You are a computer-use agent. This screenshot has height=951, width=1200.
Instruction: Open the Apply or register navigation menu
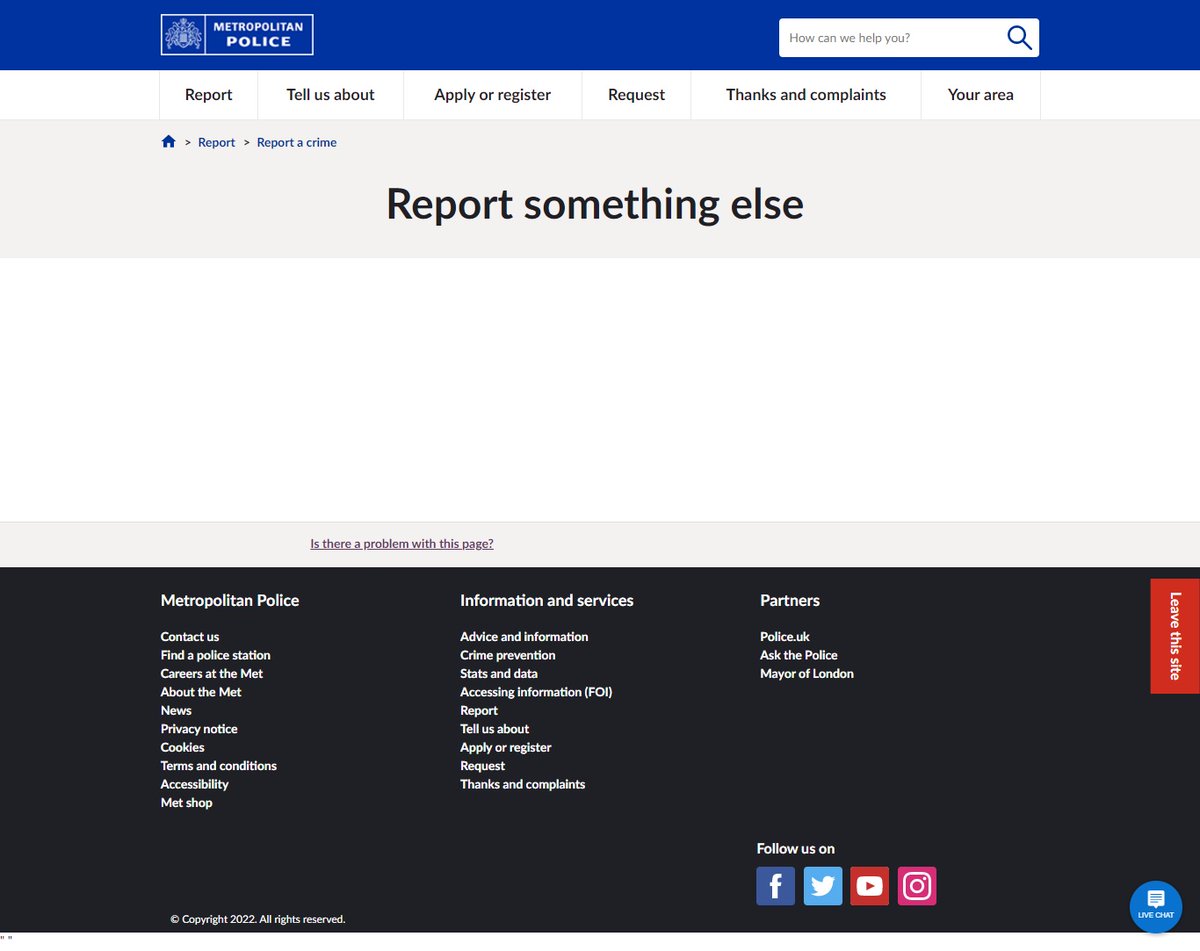click(x=493, y=95)
